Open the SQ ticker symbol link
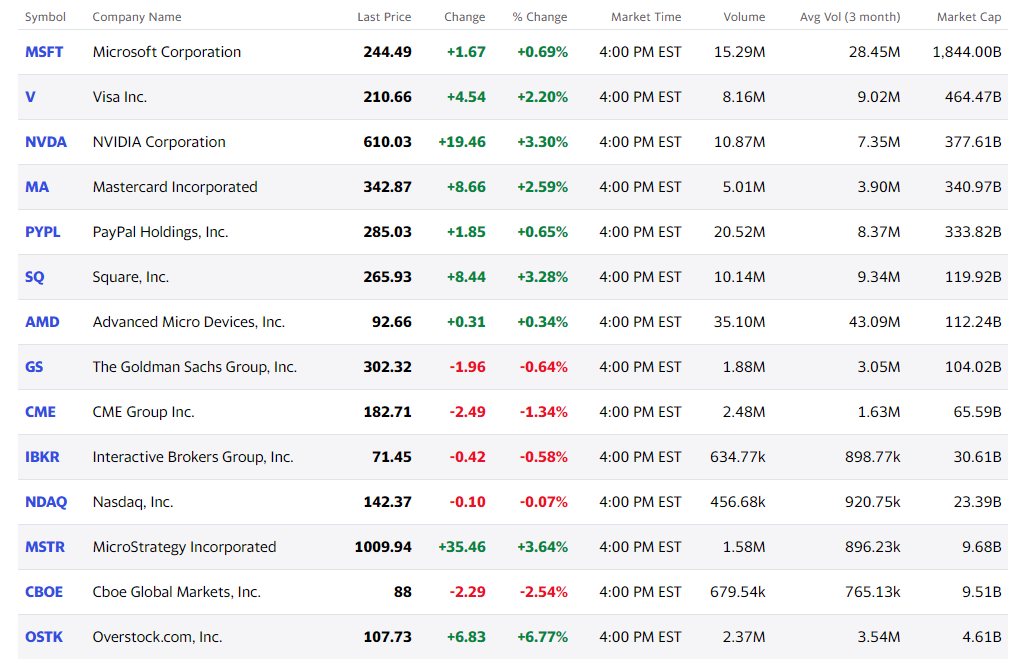Image resolution: width=1029 pixels, height=667 pixels. click(x=35, y=277)
